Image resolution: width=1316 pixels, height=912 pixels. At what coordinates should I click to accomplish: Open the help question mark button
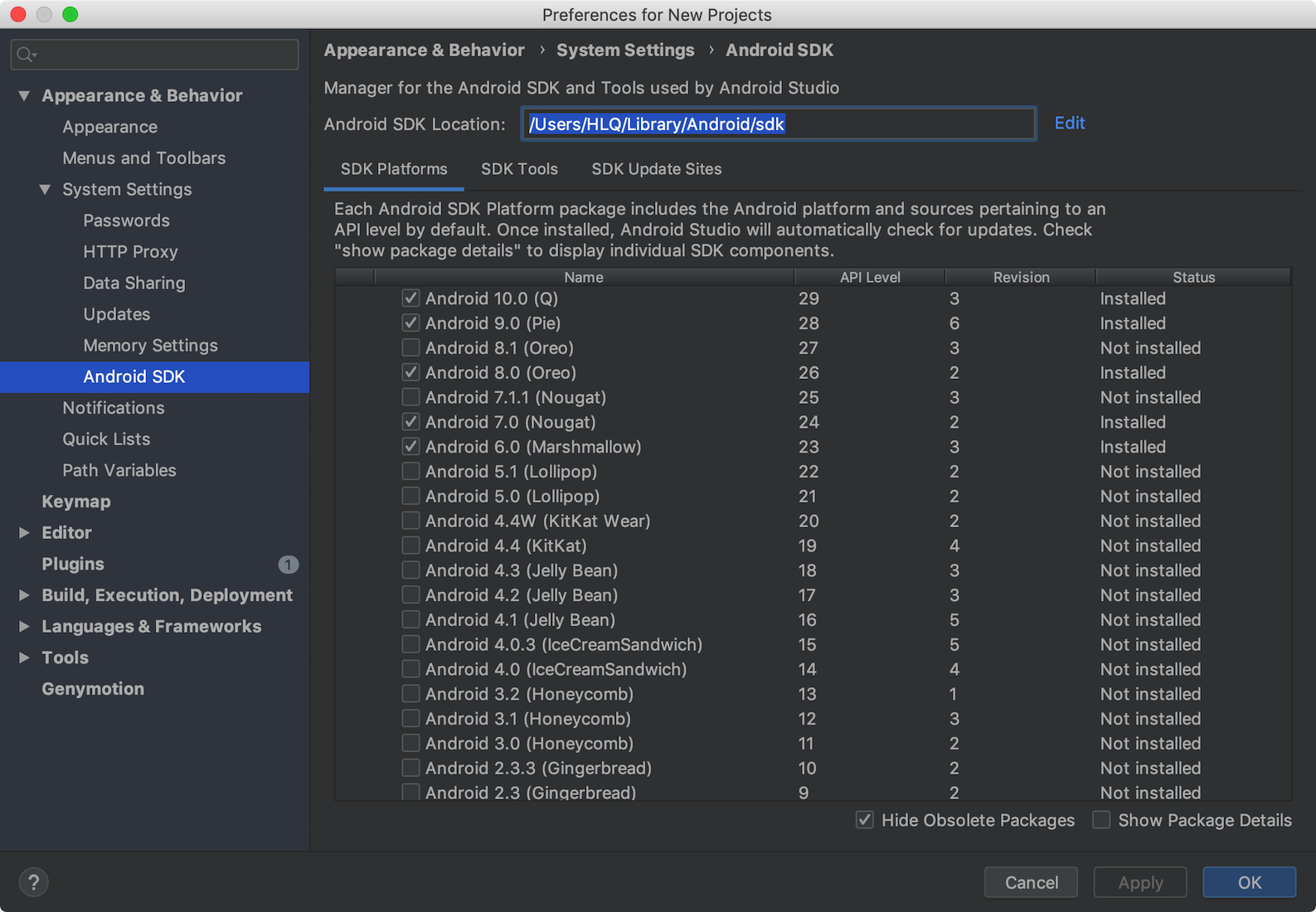pyautogui.click(x=34, y=882)
